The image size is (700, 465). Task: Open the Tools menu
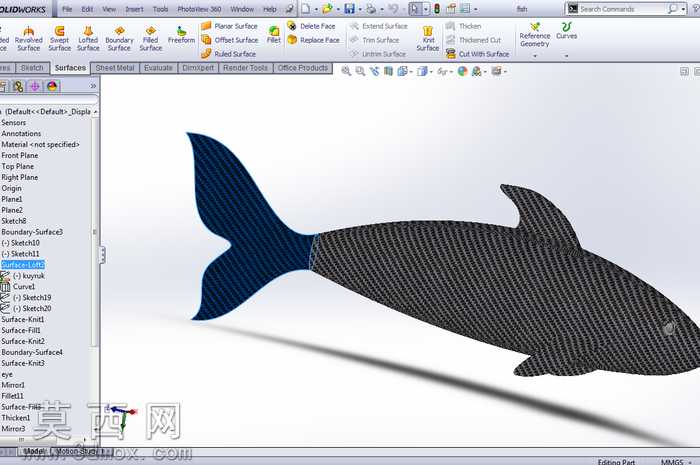click(160, 9)
